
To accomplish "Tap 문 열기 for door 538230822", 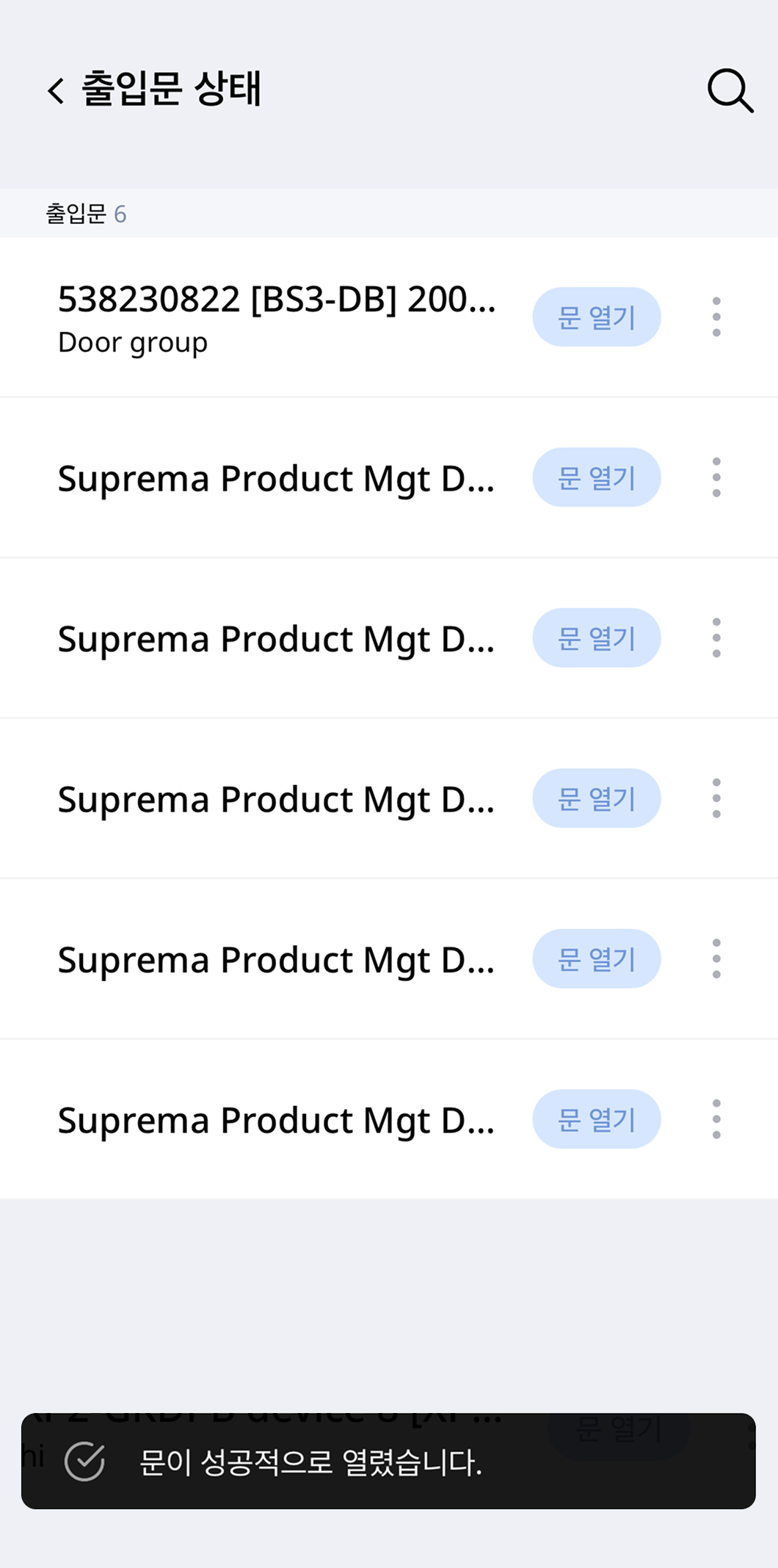I will coord(596,317).
